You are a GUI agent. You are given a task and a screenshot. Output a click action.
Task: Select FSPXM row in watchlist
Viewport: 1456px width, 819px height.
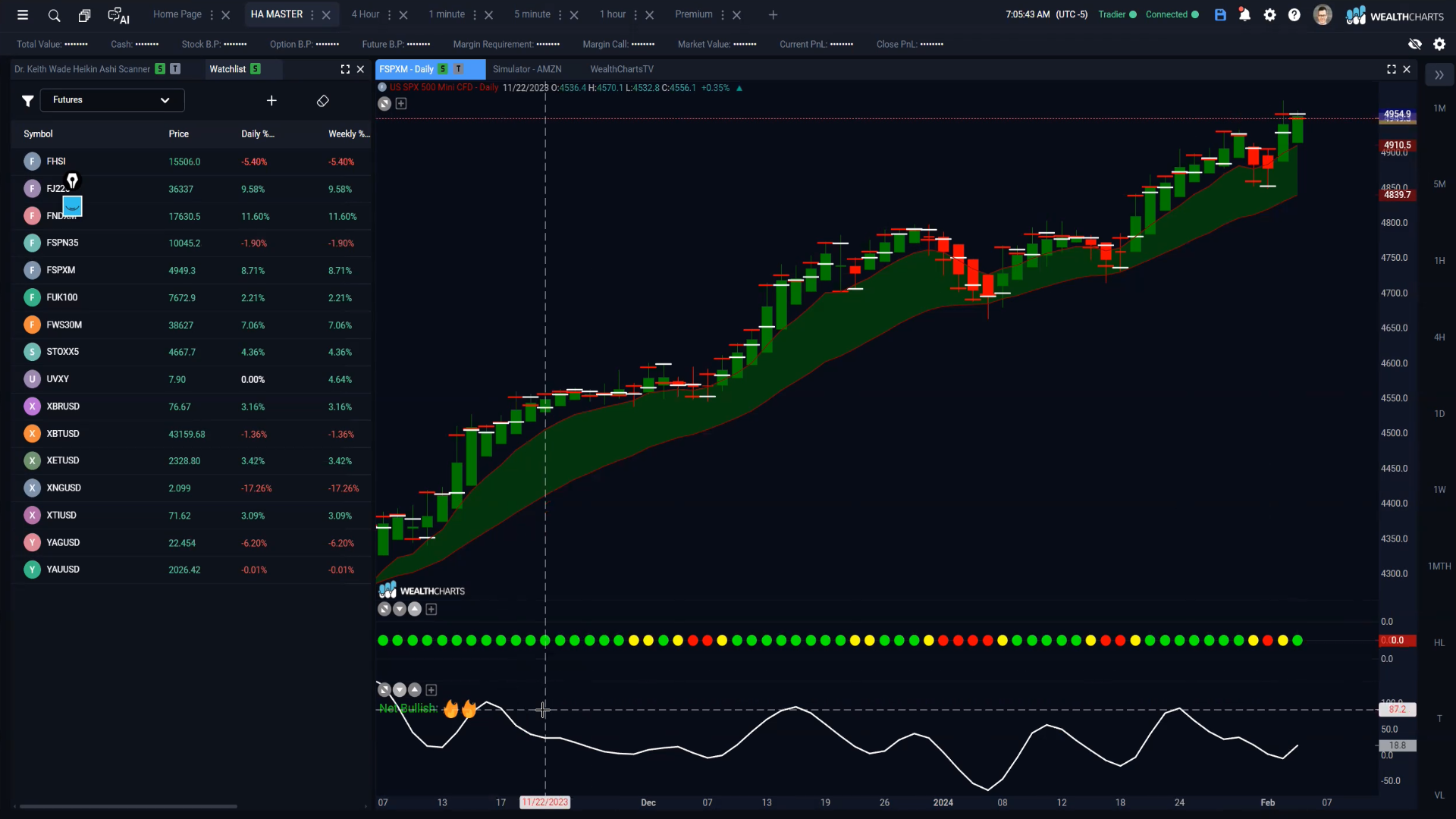point(192,271)
